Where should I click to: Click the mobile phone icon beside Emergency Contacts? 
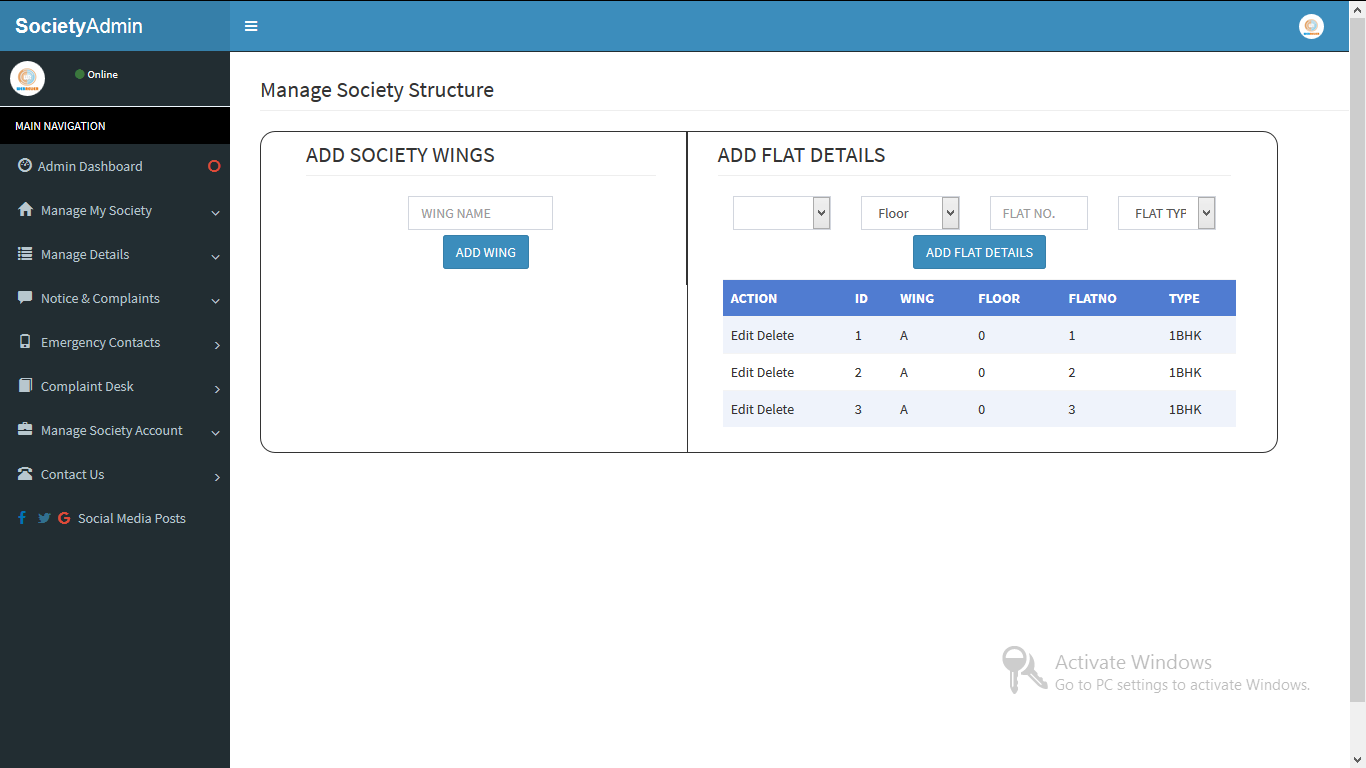[x=22, y=342]
